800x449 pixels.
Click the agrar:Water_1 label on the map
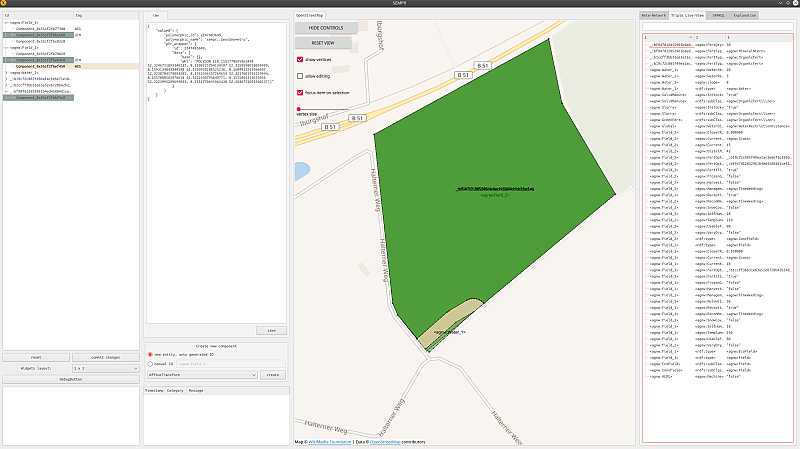pyautogui.click(x=449, y=332)
